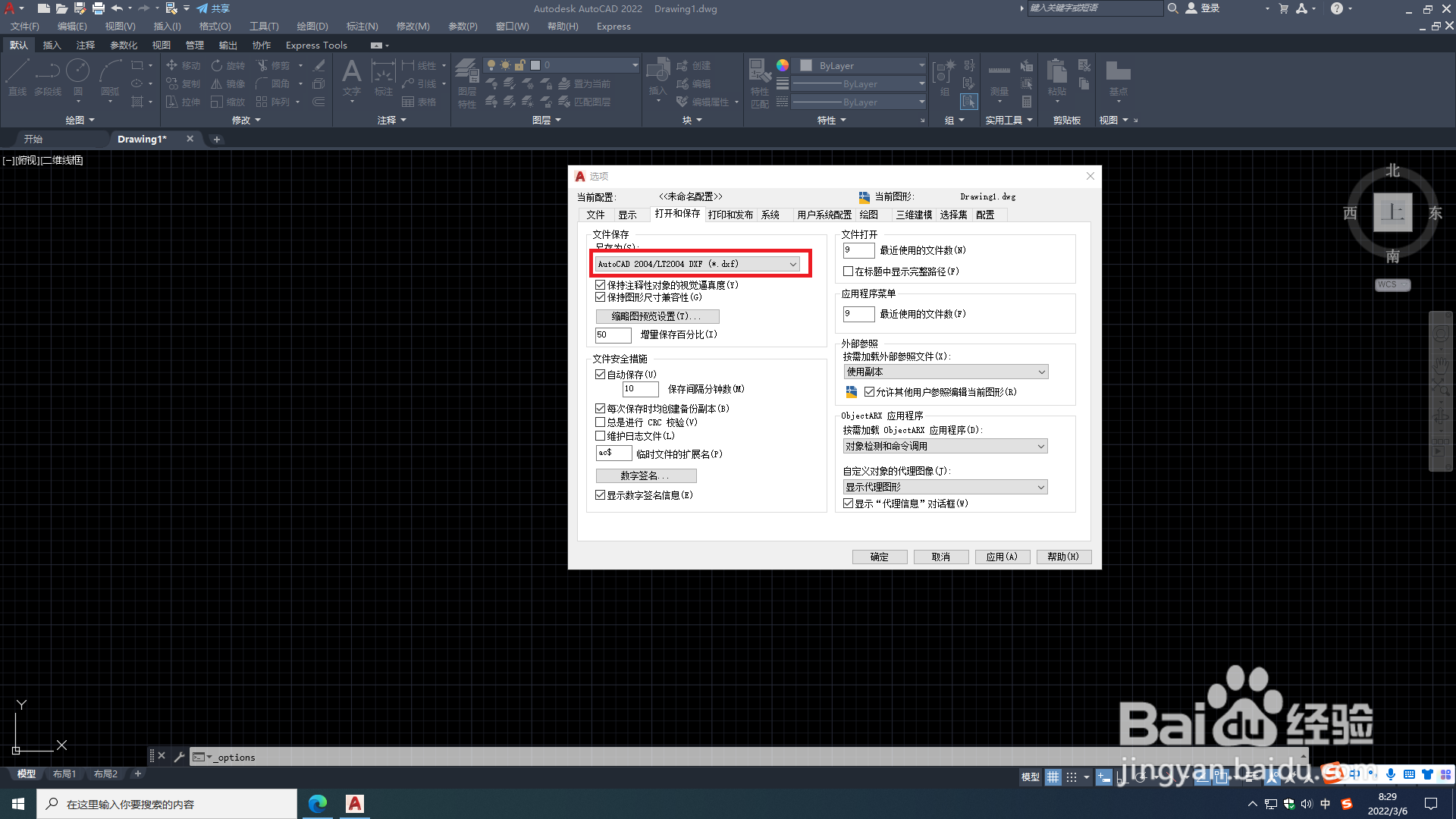Click the Print icon in quick access toolbar

[x=98, y=8]
